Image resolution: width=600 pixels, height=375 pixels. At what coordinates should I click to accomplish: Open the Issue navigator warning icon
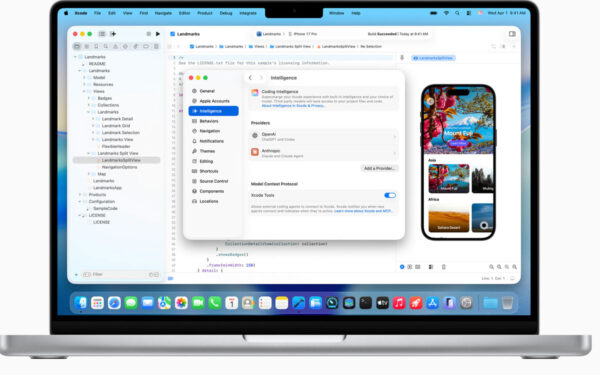pos(115,46)
